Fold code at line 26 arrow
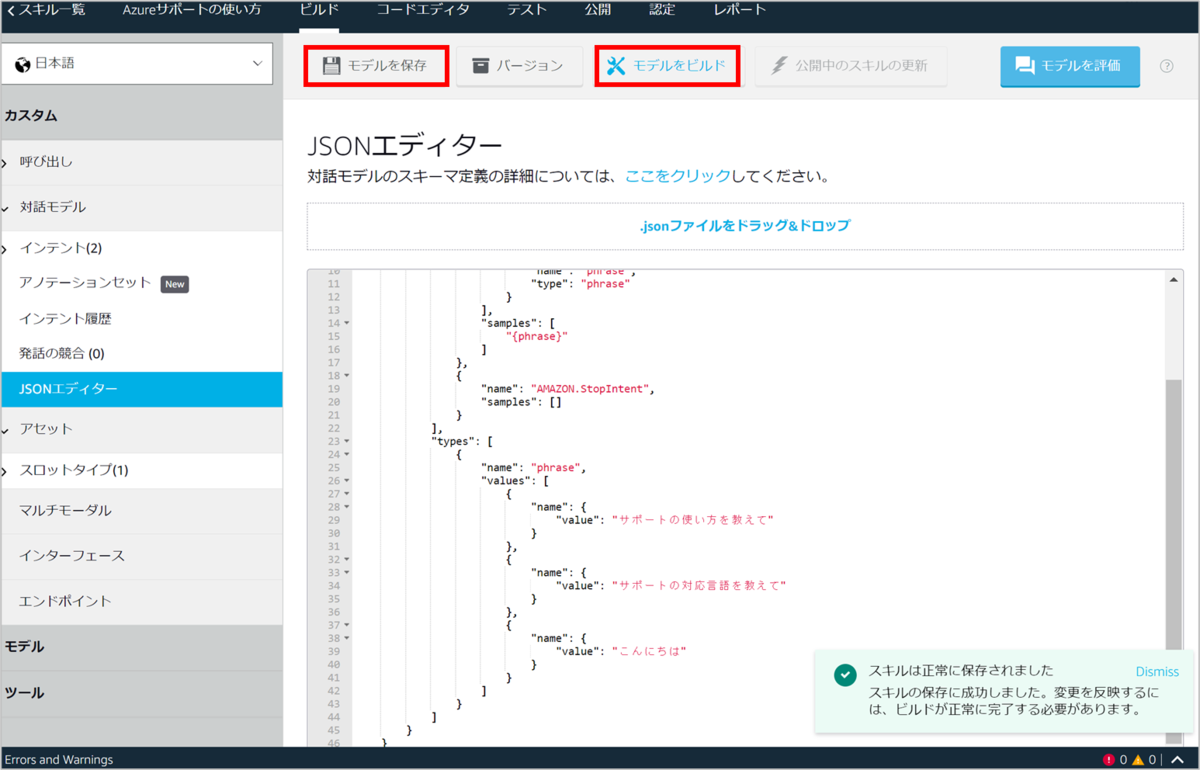The width and height of the screenshot is (1200, 770). 347,481
